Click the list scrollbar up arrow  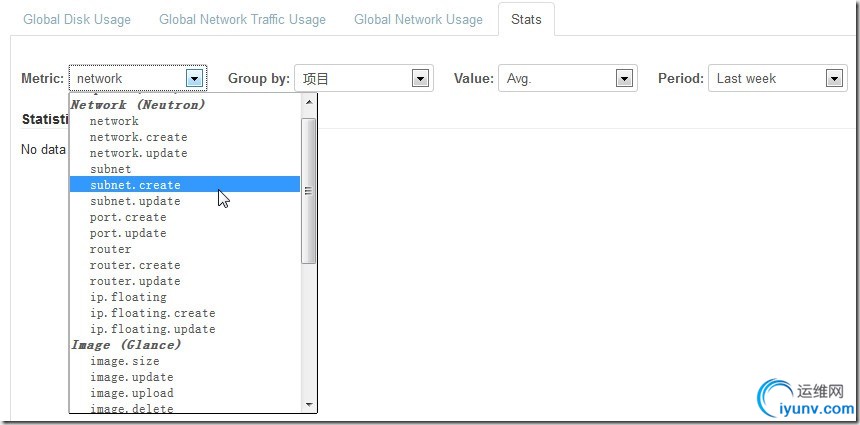pos(309,102)
